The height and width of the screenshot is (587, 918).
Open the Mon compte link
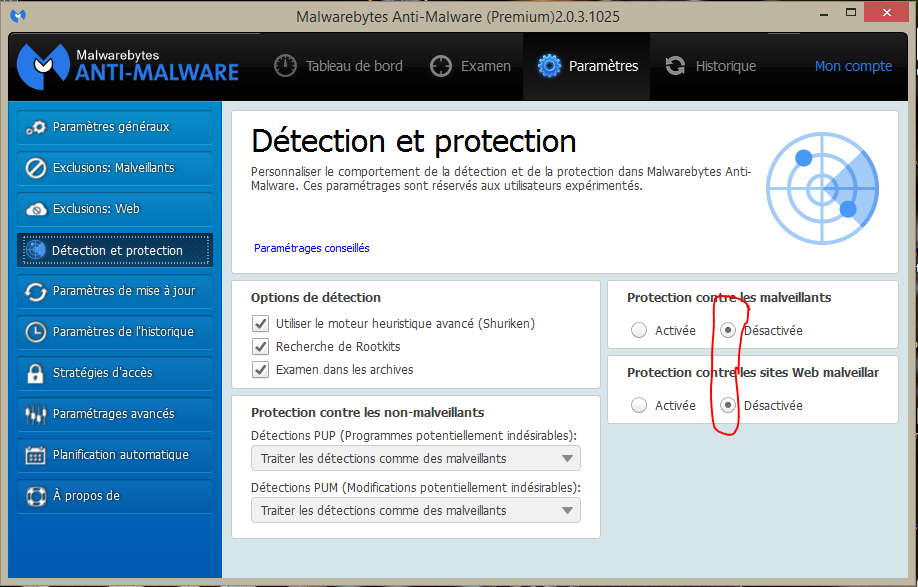click(853, 66)
